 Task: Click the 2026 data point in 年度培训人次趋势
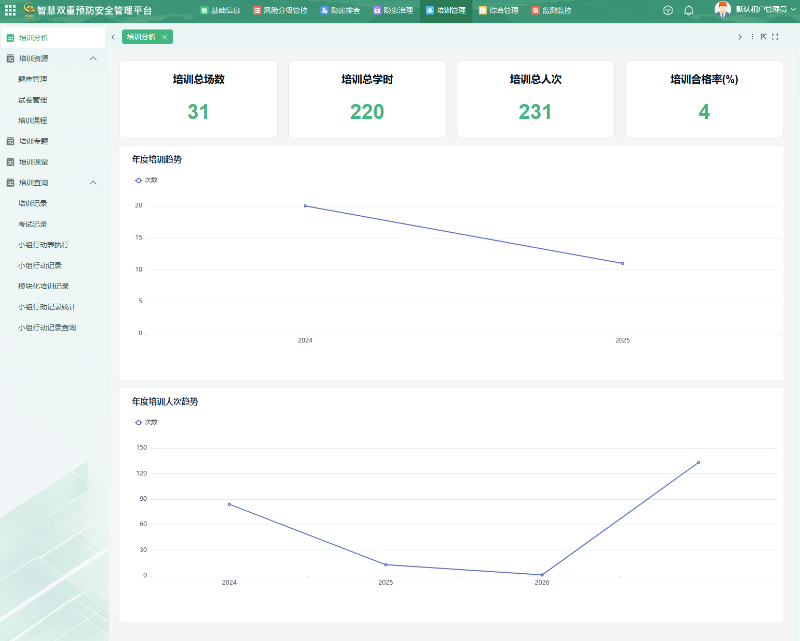coord(542,575)
